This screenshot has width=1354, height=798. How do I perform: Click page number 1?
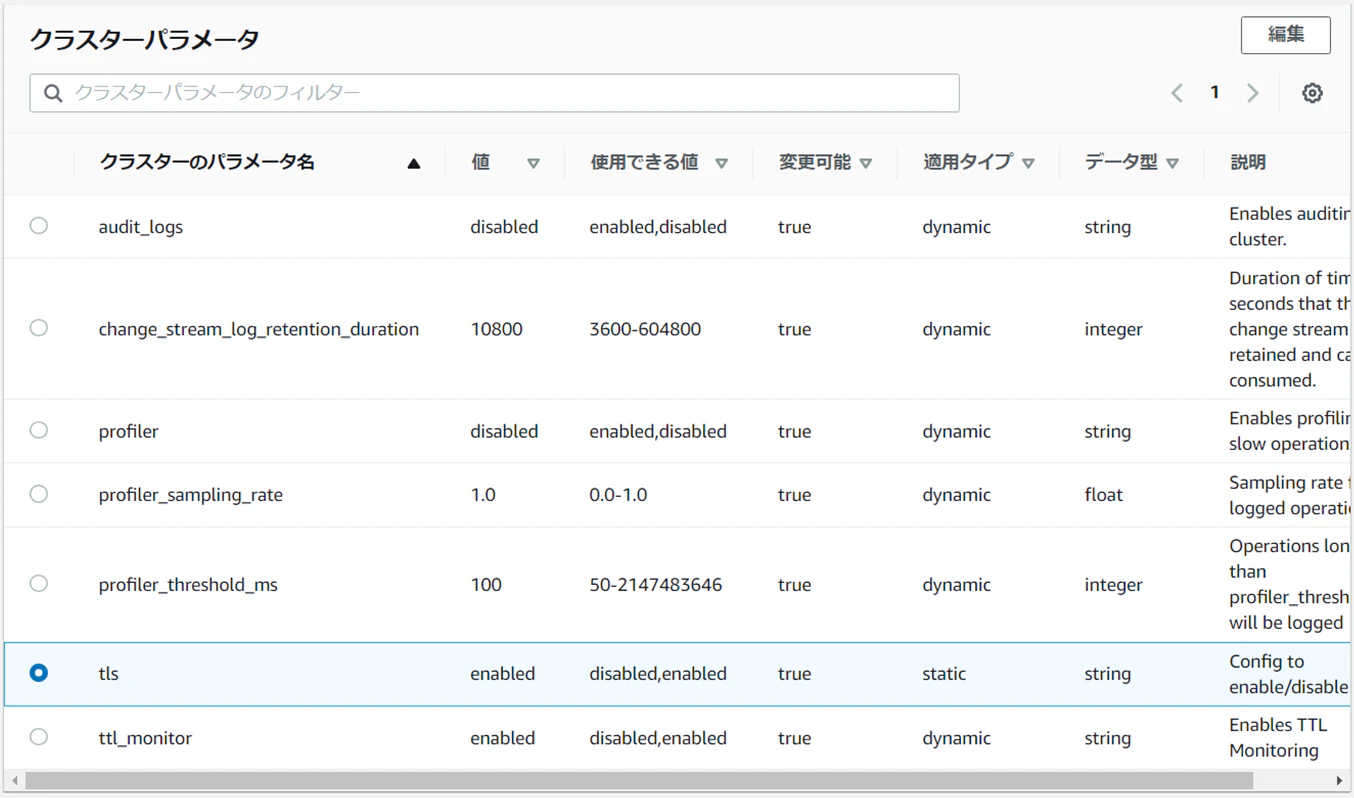(1215, 92)
